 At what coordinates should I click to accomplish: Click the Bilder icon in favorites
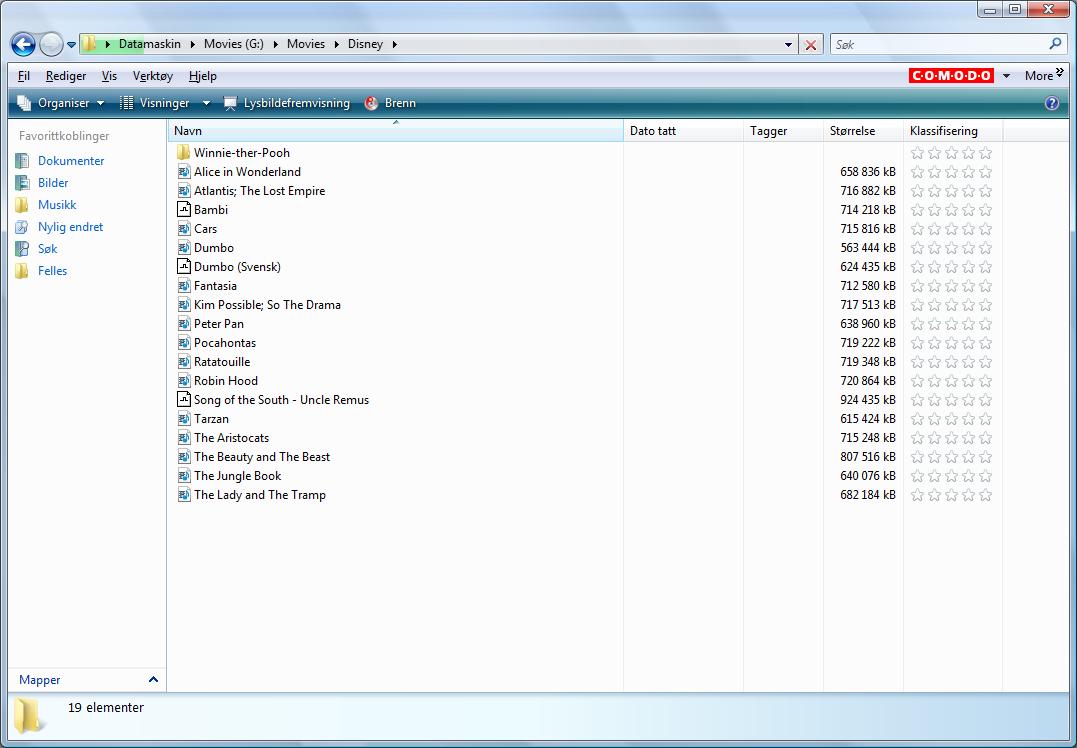point(22,183)
